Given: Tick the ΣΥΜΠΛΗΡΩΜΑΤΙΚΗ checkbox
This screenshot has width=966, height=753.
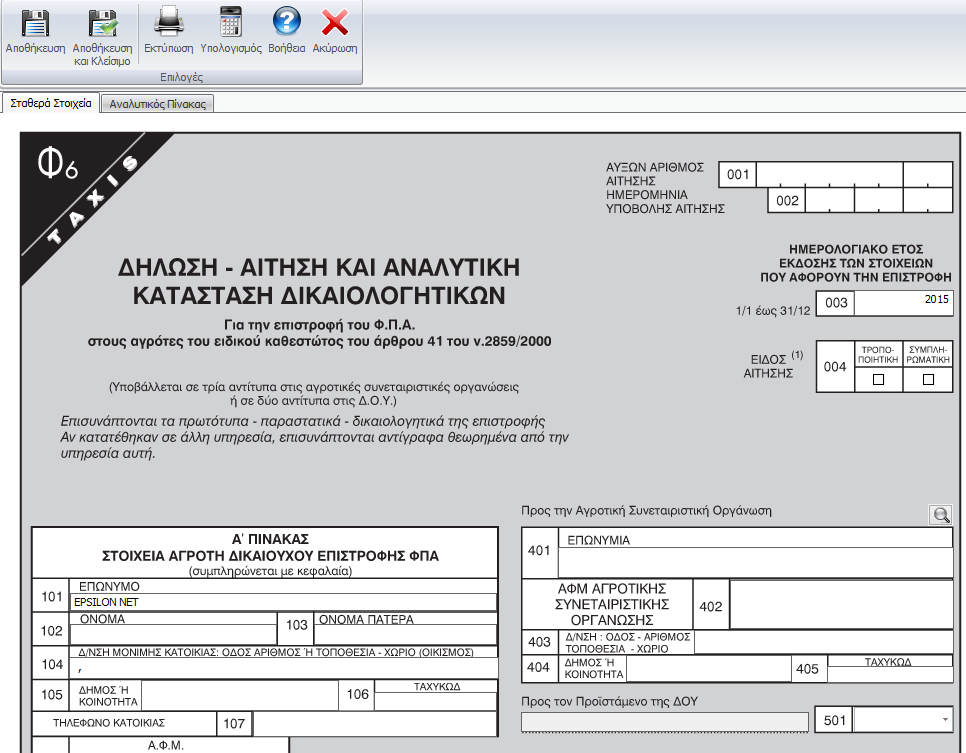Looking at the screenshot, I should (928, 380).
